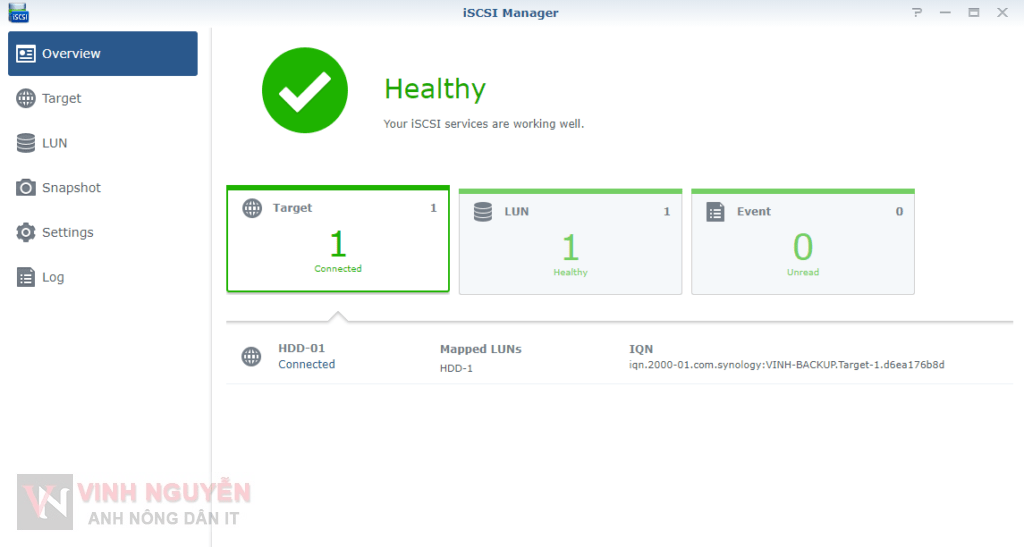Click the Target globe icon in sidebar
This screenshot has height=547, width=1024.
coord(26,98)
